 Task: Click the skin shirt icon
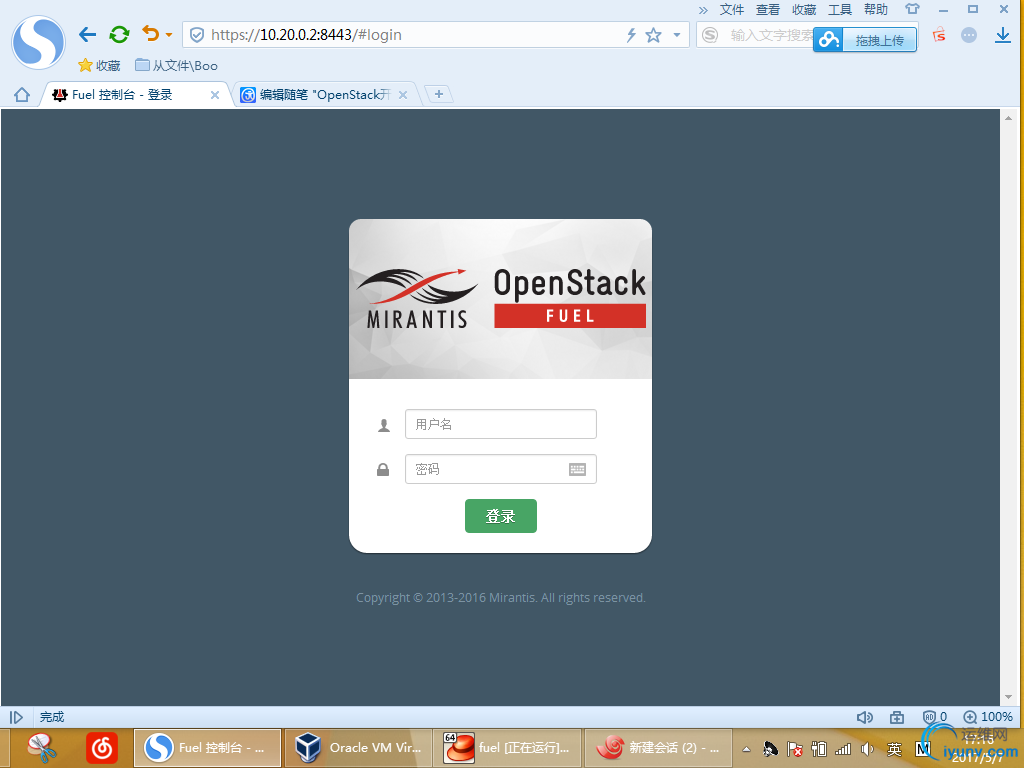pyautogui.click(x=912, y=9)
